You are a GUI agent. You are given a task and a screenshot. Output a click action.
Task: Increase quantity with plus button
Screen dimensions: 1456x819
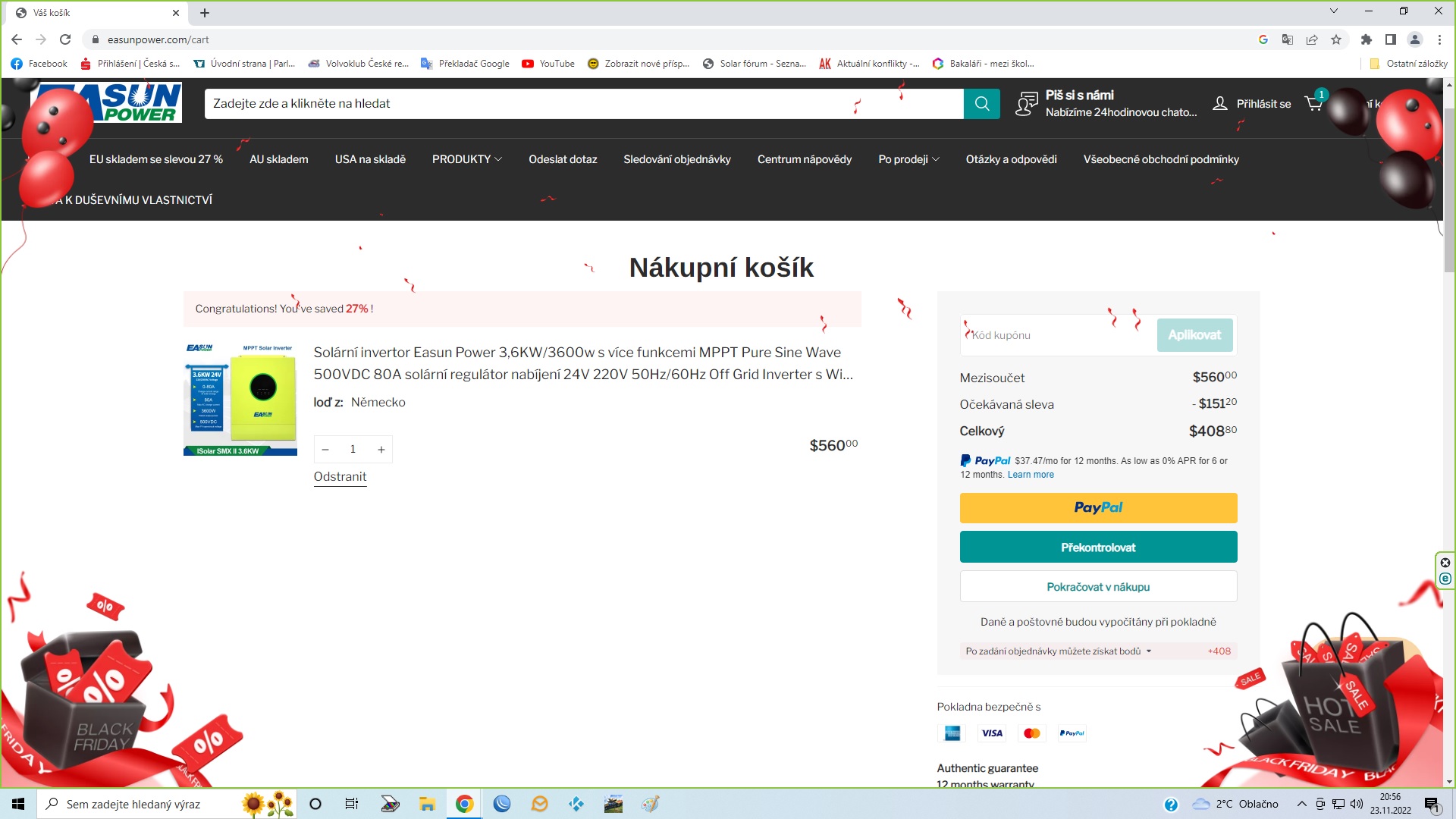click(x=381, y=450)
